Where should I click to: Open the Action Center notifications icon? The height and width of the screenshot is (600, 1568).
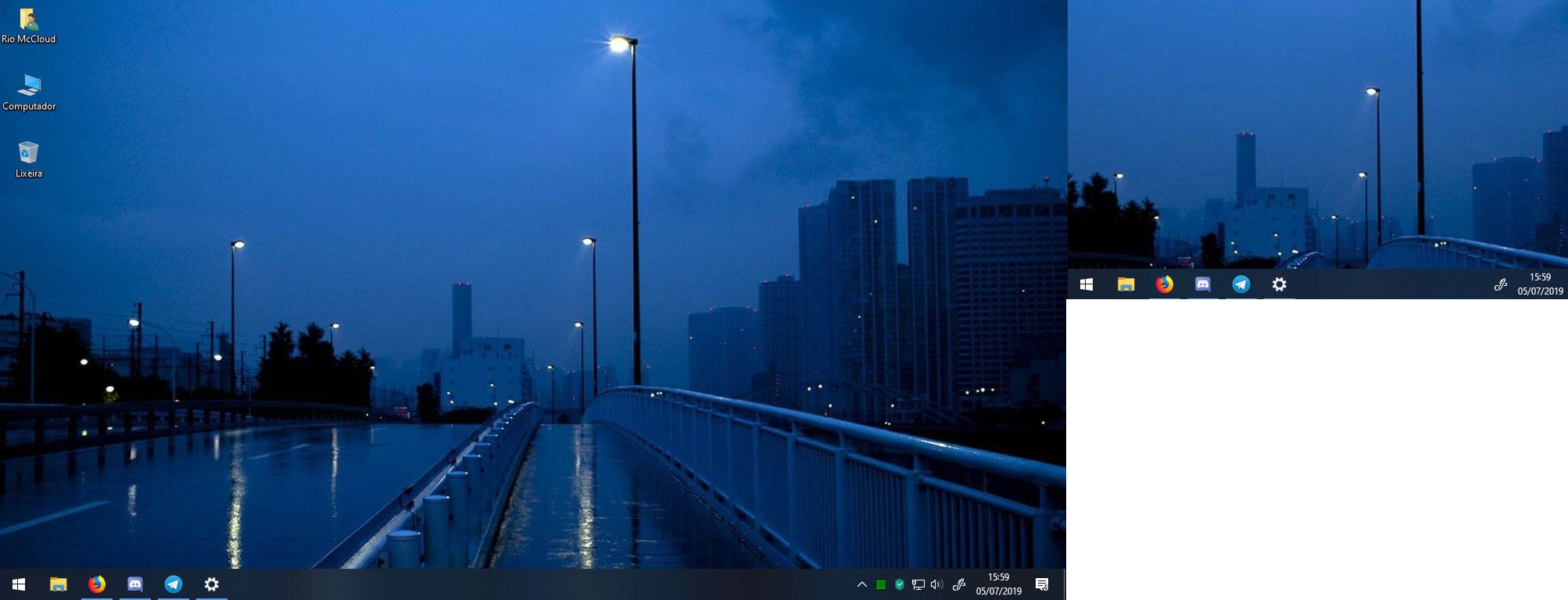tap(1042, 584)
